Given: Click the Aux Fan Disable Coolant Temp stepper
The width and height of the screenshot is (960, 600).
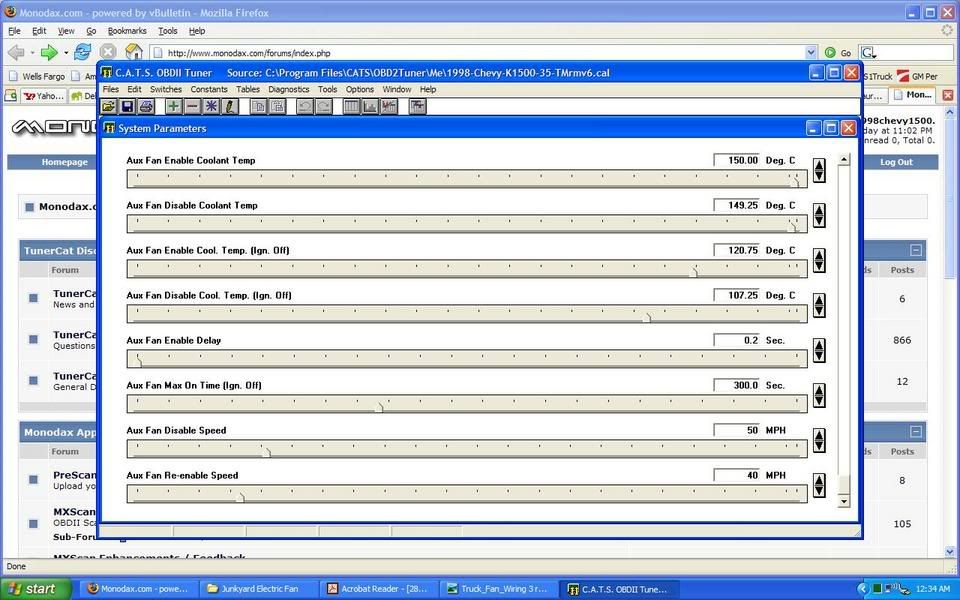Looking at the screenshot, I should [819, 215].
